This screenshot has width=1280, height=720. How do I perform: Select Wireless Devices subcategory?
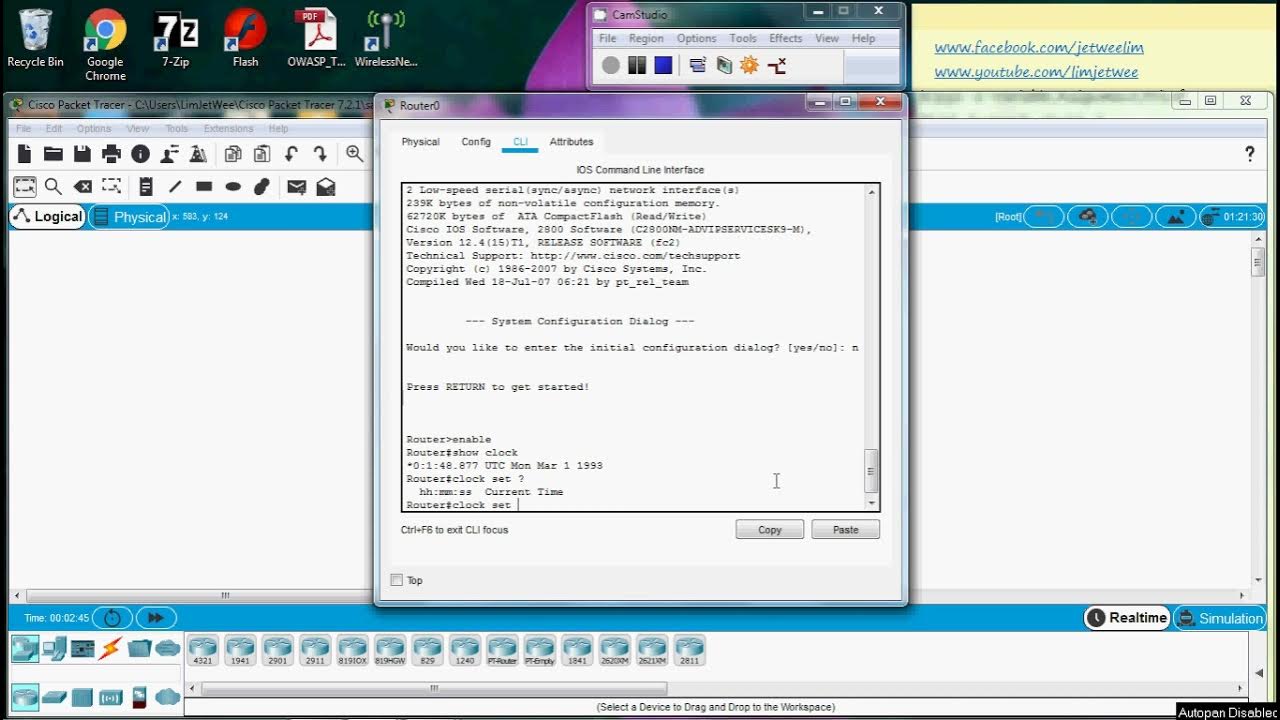point(110,697)
